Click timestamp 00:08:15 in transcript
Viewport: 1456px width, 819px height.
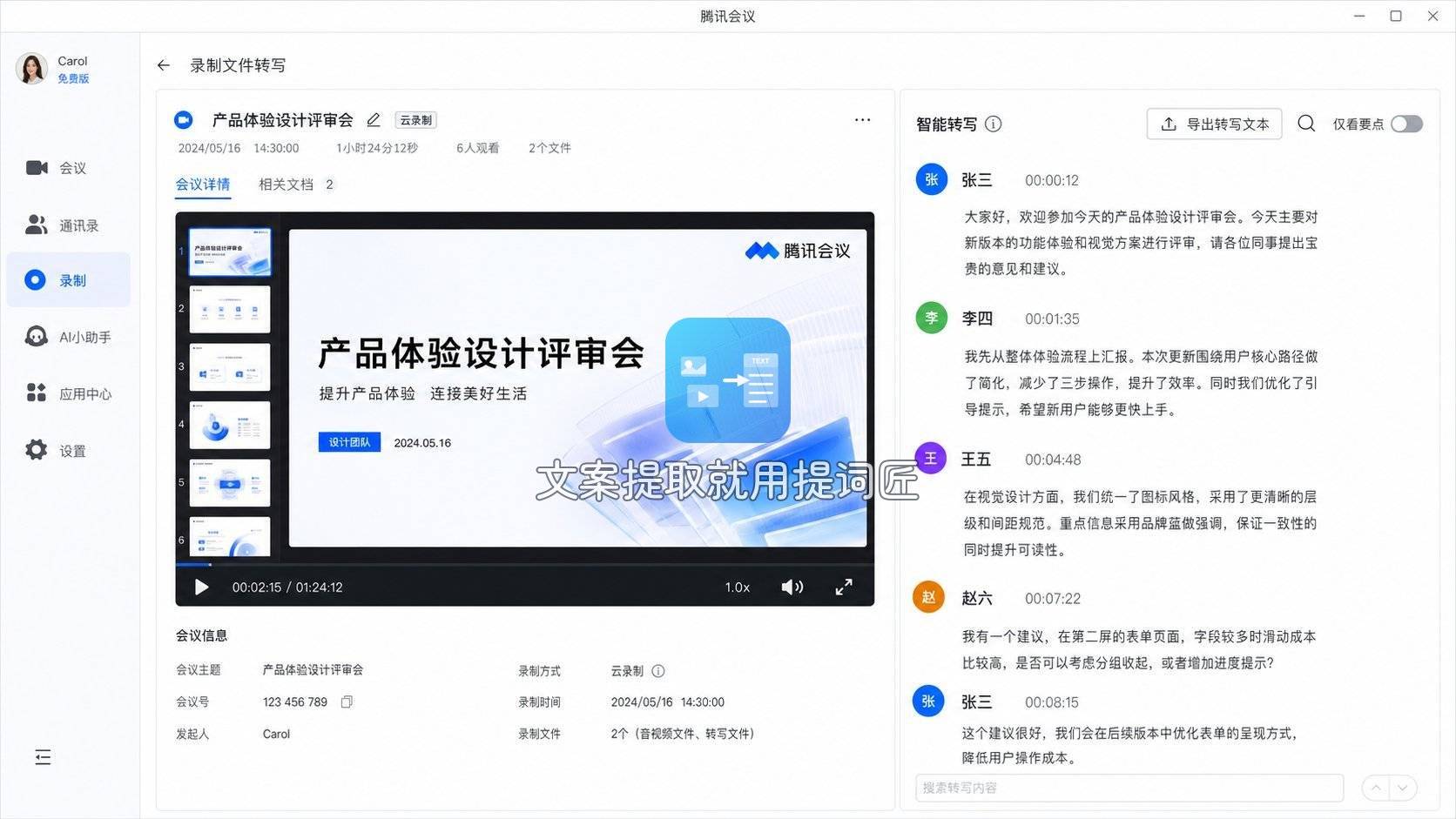coord(1052,702)
